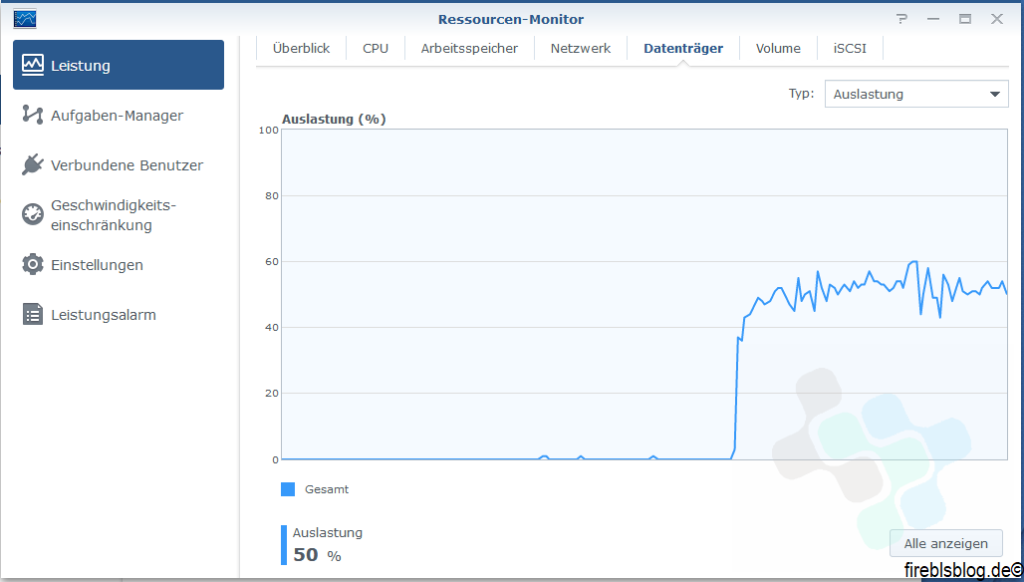
Task: Switch to the CPU tab
Action: pos(376,48)
